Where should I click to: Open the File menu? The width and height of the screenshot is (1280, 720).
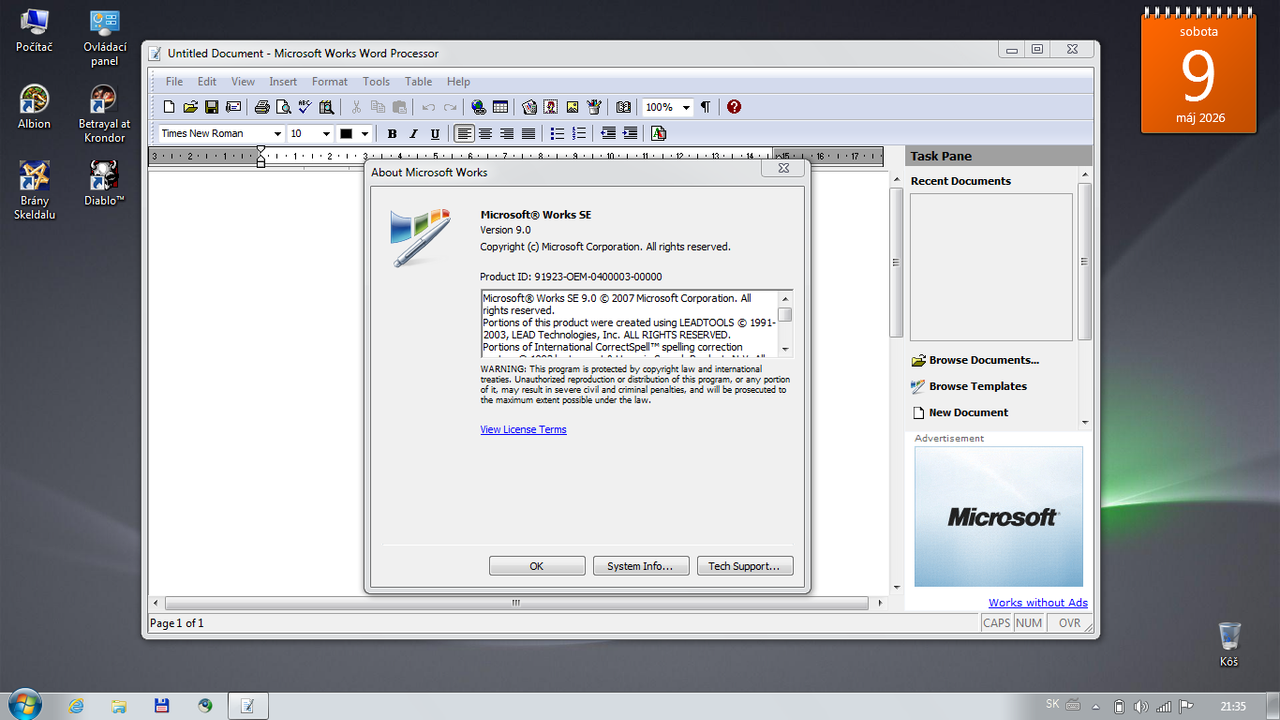(174, 82)
